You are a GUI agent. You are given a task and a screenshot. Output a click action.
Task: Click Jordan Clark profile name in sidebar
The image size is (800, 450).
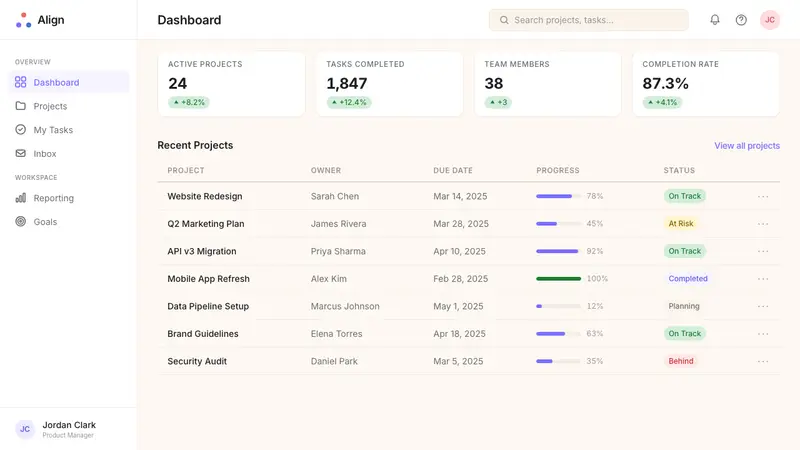click(x=69, y=425)
